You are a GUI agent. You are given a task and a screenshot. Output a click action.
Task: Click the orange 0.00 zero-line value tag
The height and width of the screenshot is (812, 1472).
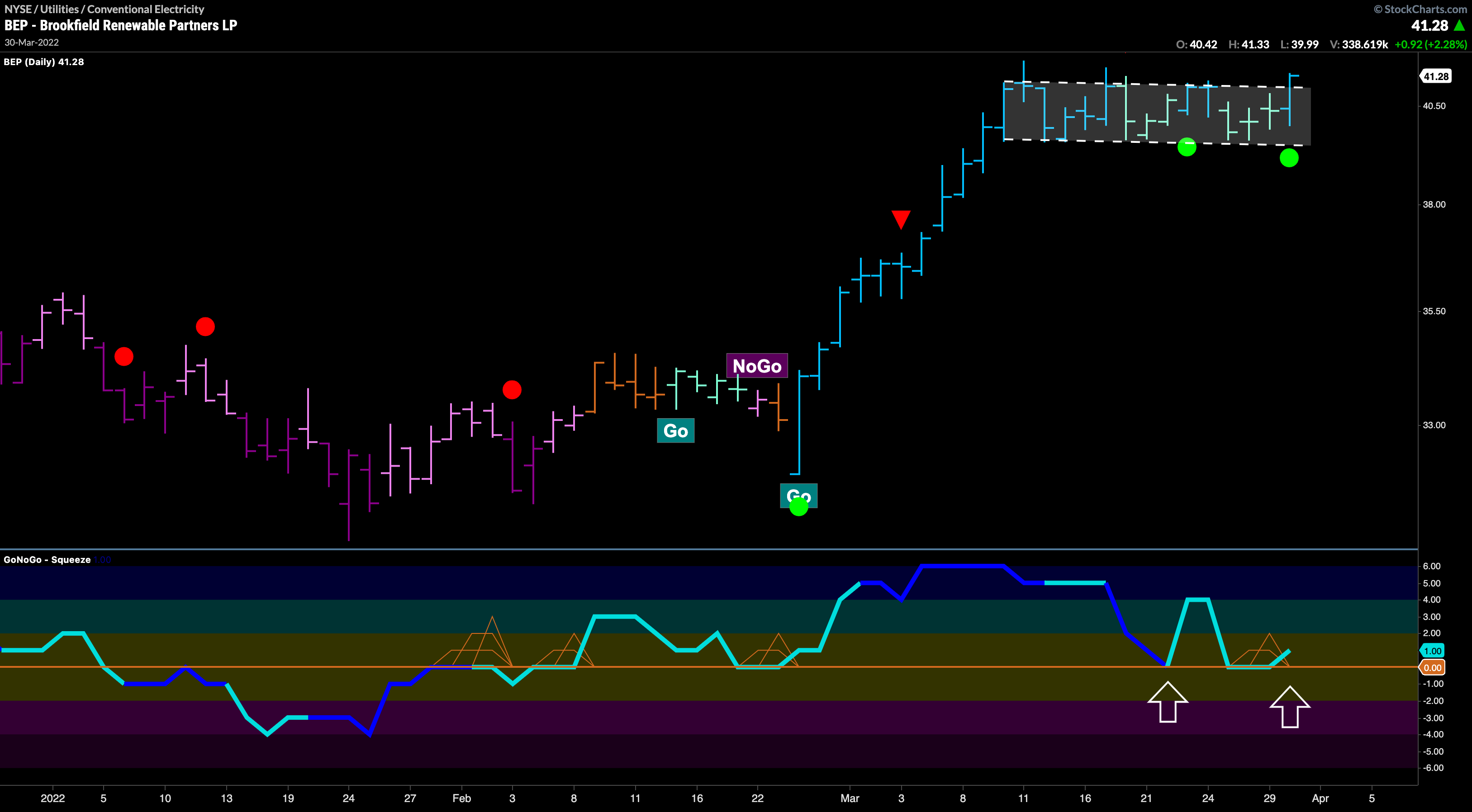coord(1432,667)
